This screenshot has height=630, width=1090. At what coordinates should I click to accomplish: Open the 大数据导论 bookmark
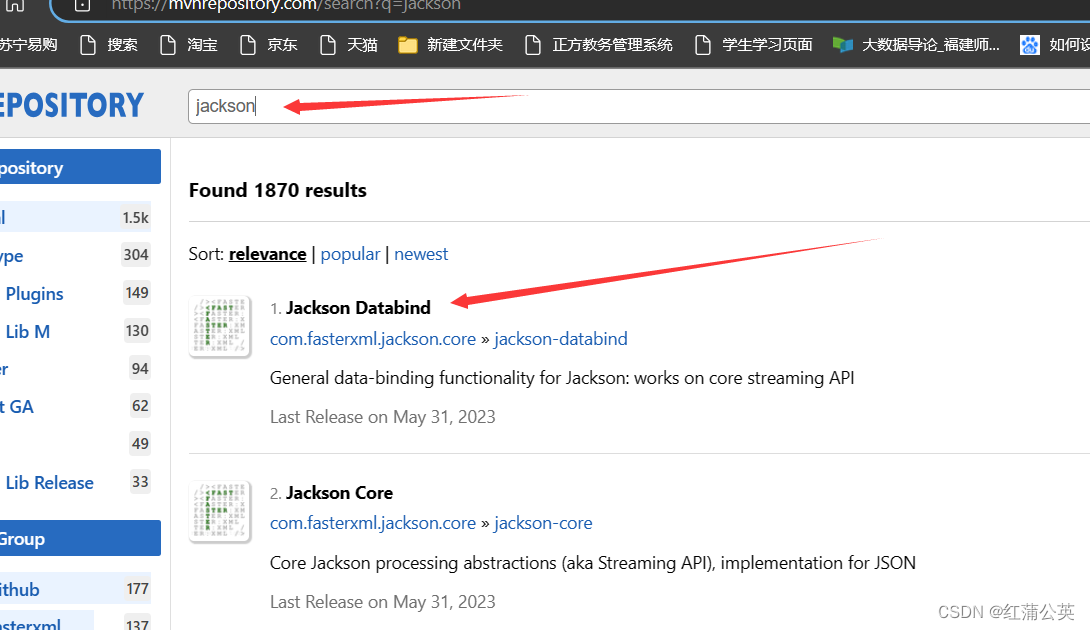pos(916,45)
